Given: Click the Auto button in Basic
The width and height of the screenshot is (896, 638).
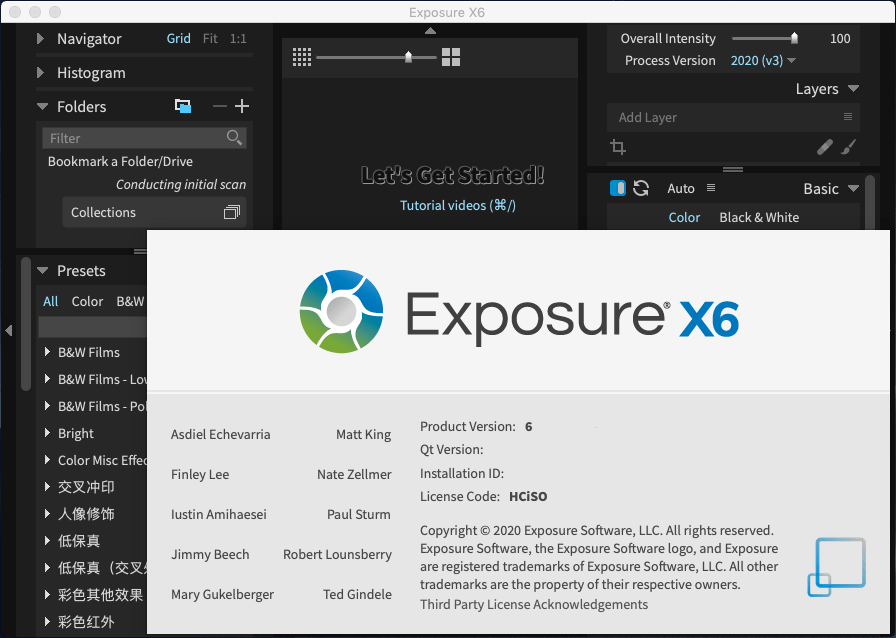Looking at the screenshot, I should [x=681, y=188].
